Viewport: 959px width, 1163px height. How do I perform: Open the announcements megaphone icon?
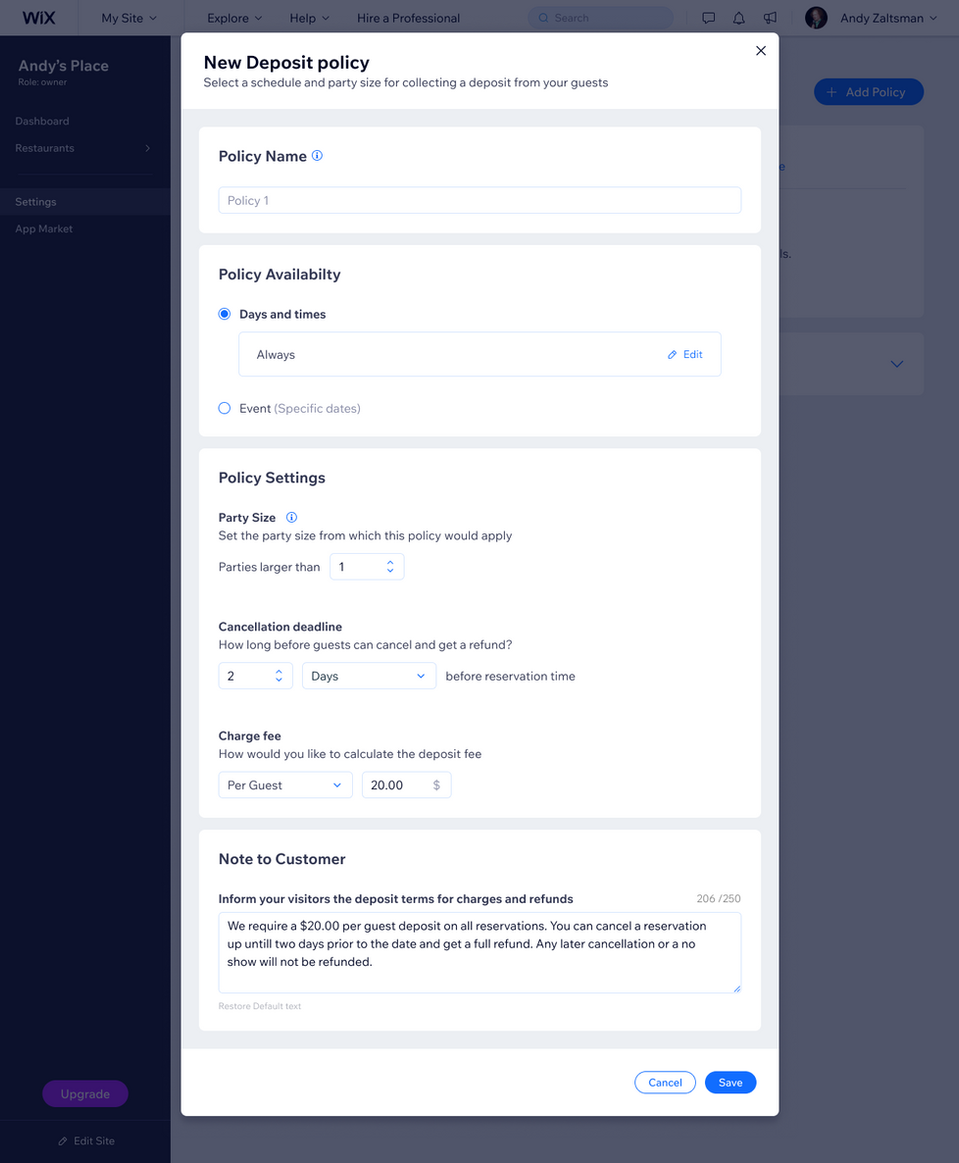[x=770, y=18]
